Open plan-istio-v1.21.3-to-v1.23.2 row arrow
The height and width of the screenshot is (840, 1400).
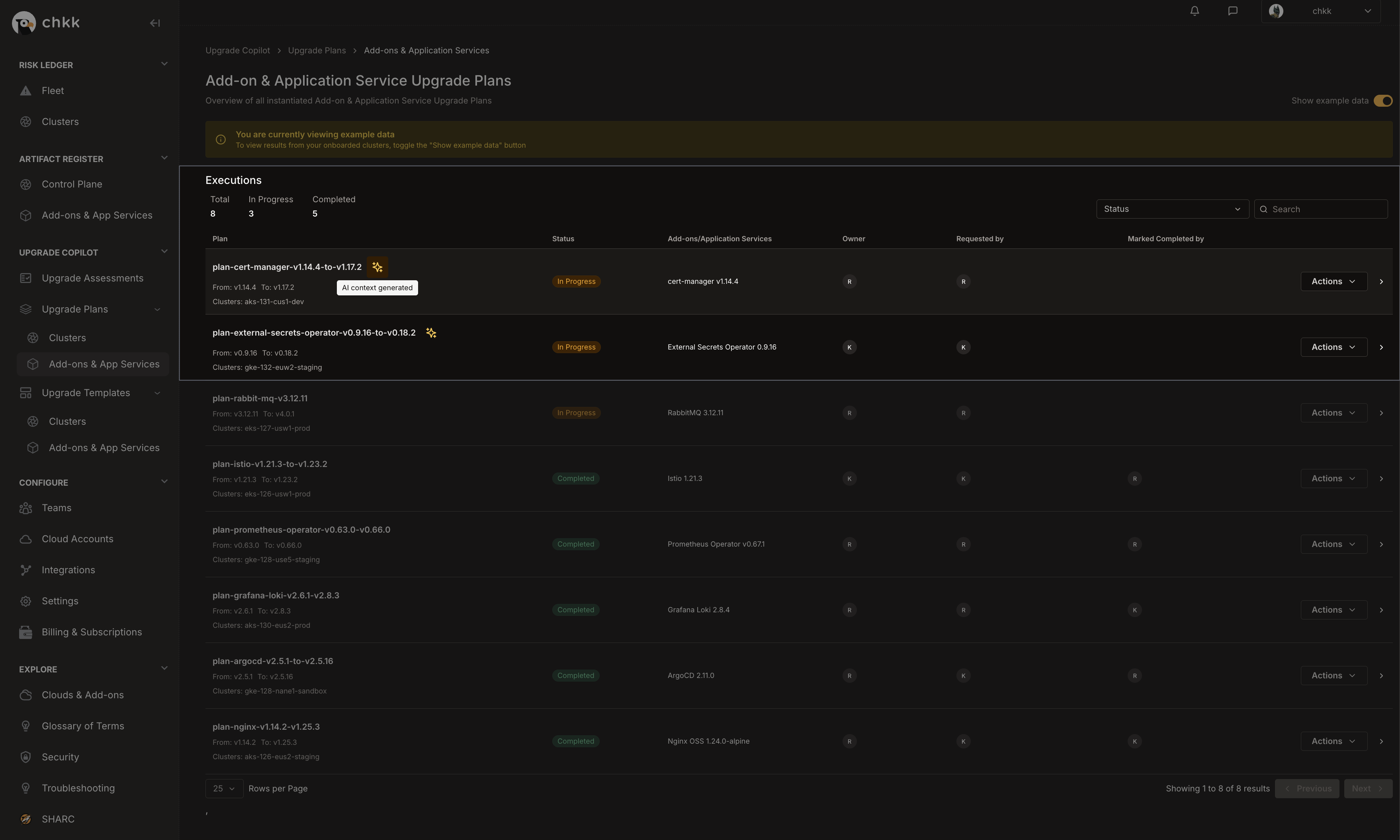1381,478
